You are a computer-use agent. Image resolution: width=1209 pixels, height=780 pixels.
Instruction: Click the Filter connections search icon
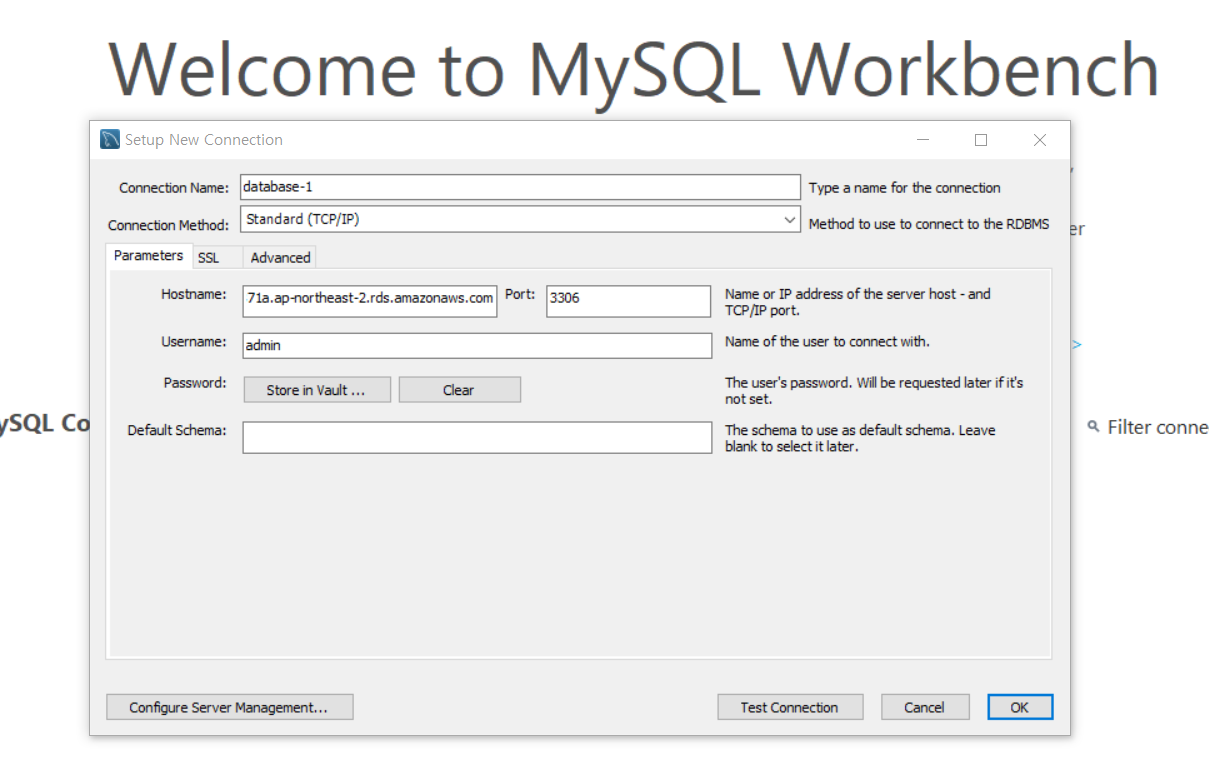[x=1093, y=427]
